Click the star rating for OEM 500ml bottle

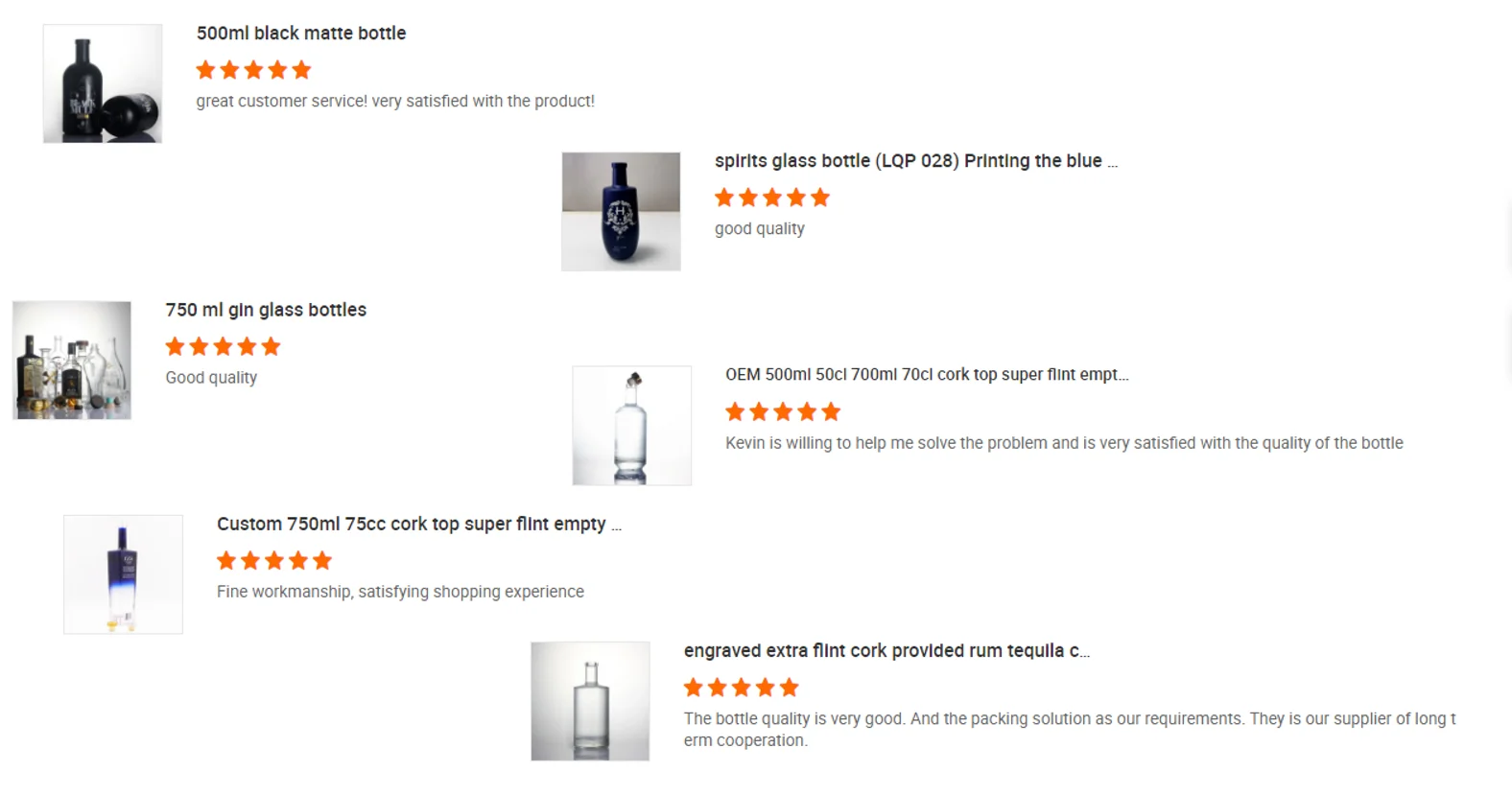782,412
